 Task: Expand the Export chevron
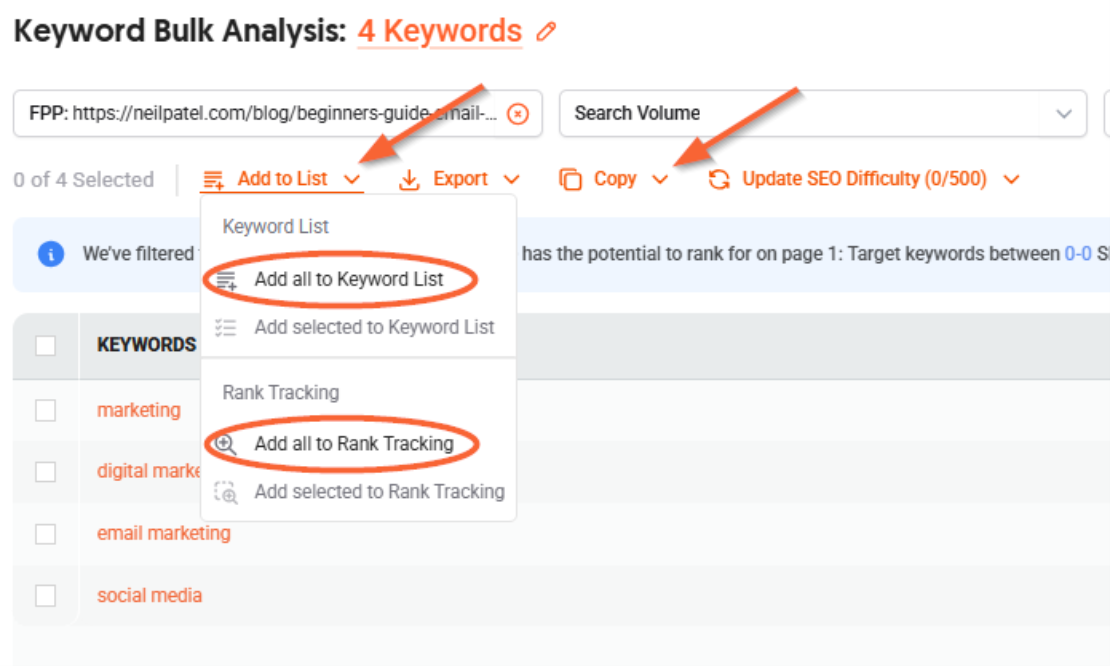click(x=512, y=180)
